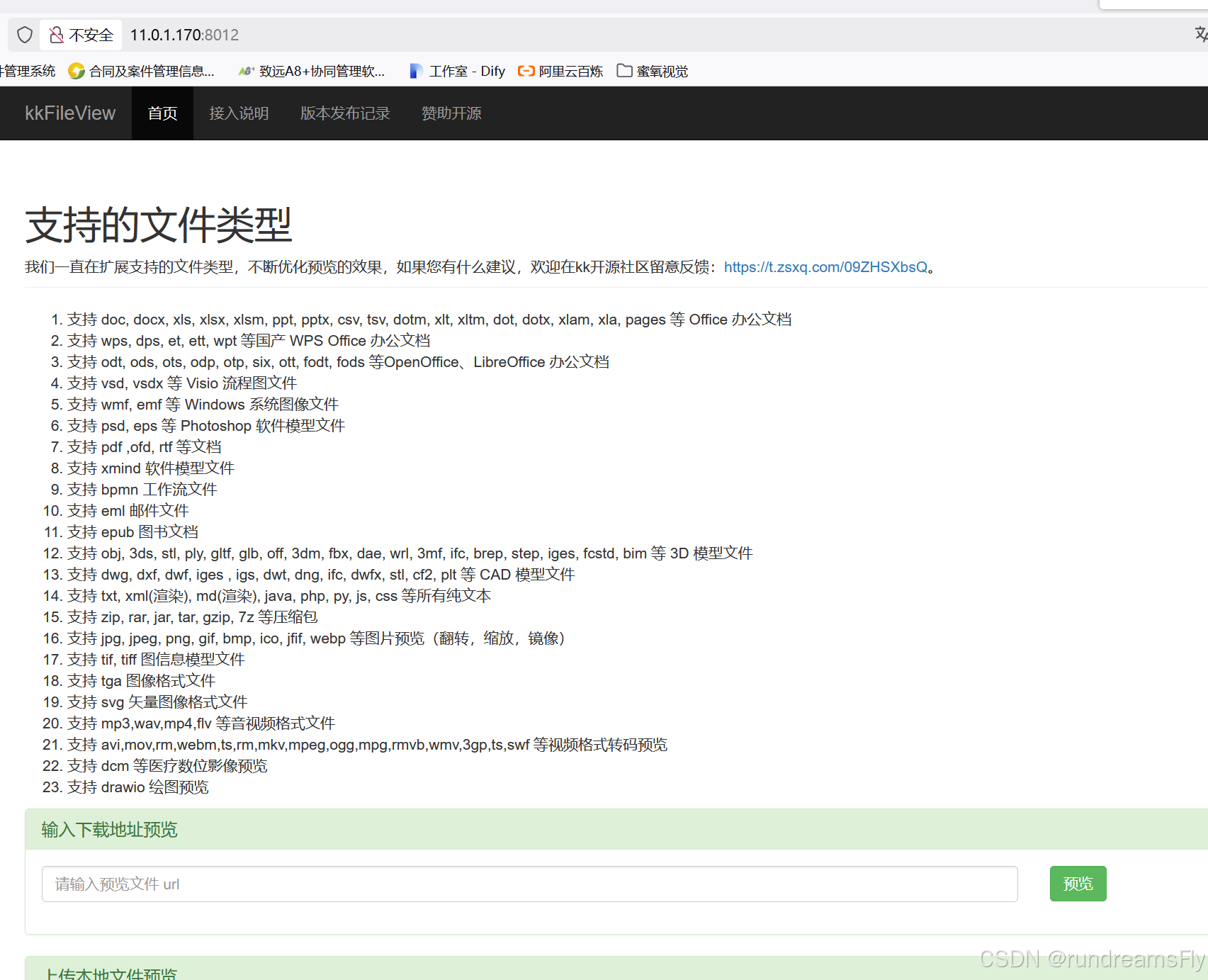Click list item 支持 avi,mov,rm,webm 等视频格式转码预览
This screenshot has height=980, width=1208.
pyautogui.click(x=367, y=745)
